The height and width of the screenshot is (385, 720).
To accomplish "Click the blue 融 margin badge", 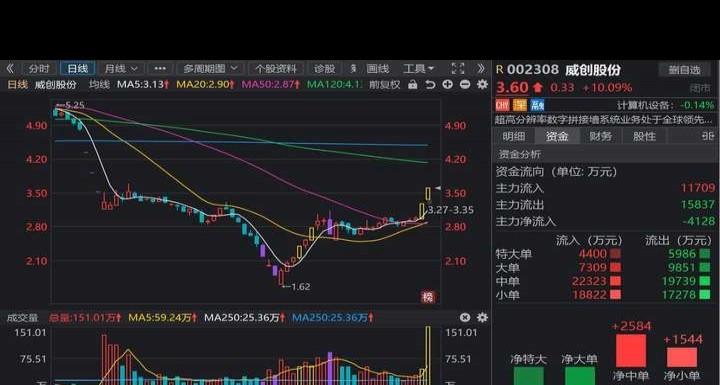I will click(537, 106).
